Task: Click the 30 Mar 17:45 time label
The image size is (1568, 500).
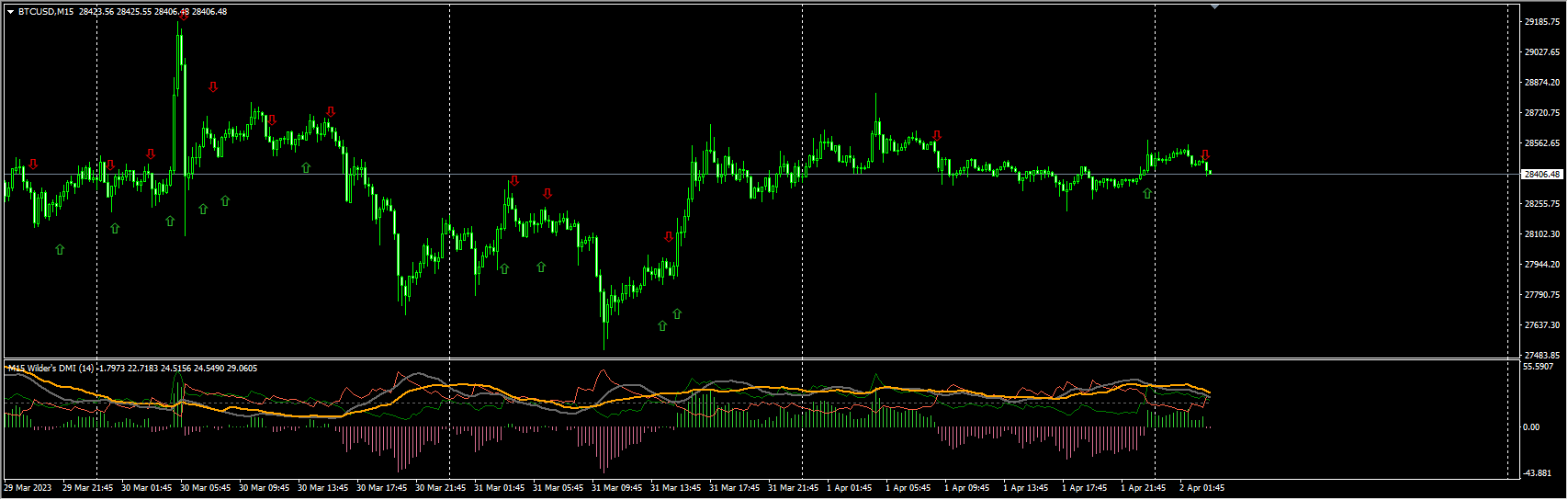Action: tap(381, 488)
